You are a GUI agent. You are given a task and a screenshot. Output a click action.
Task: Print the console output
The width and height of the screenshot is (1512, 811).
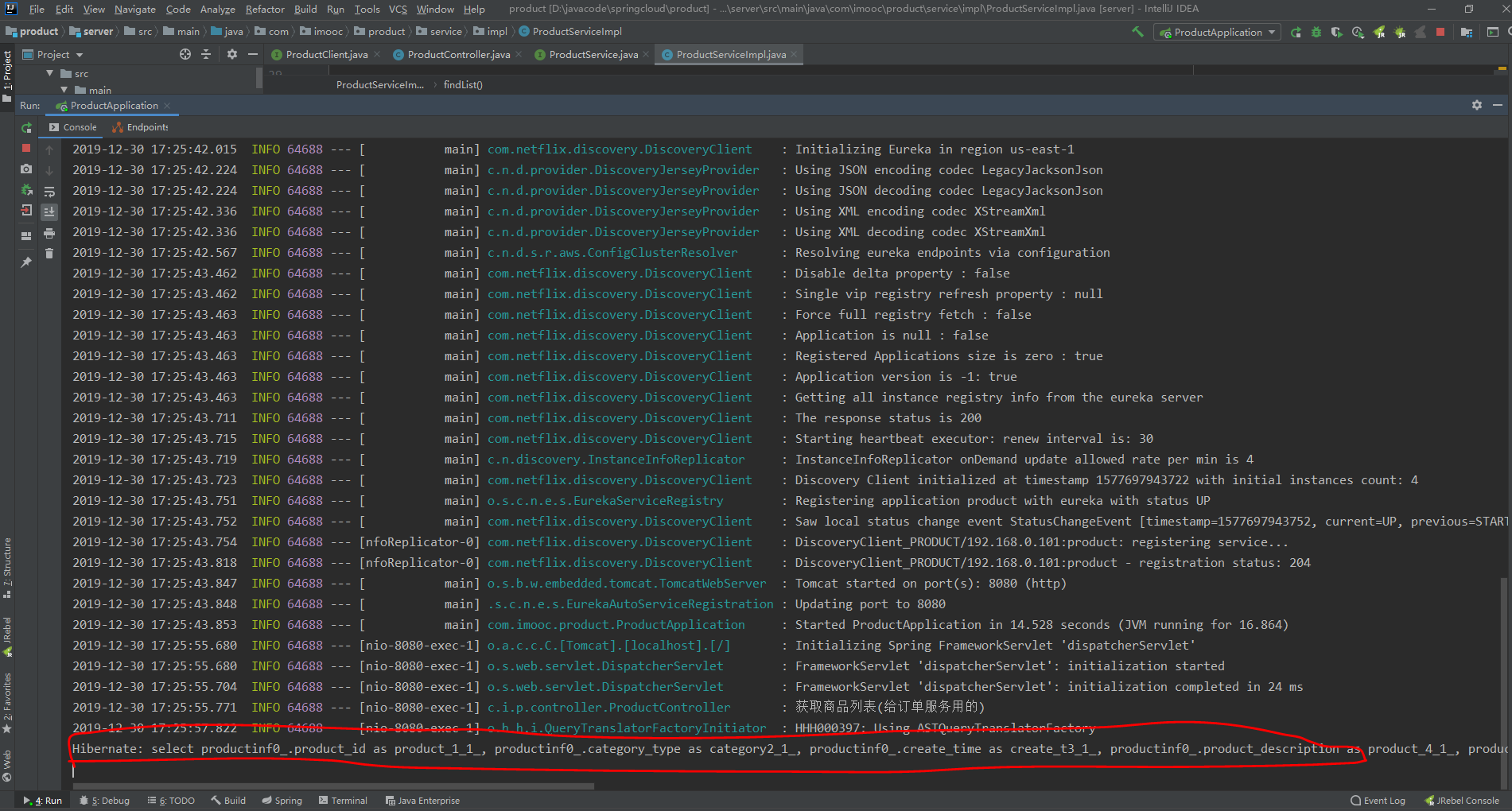pos(49,233)
